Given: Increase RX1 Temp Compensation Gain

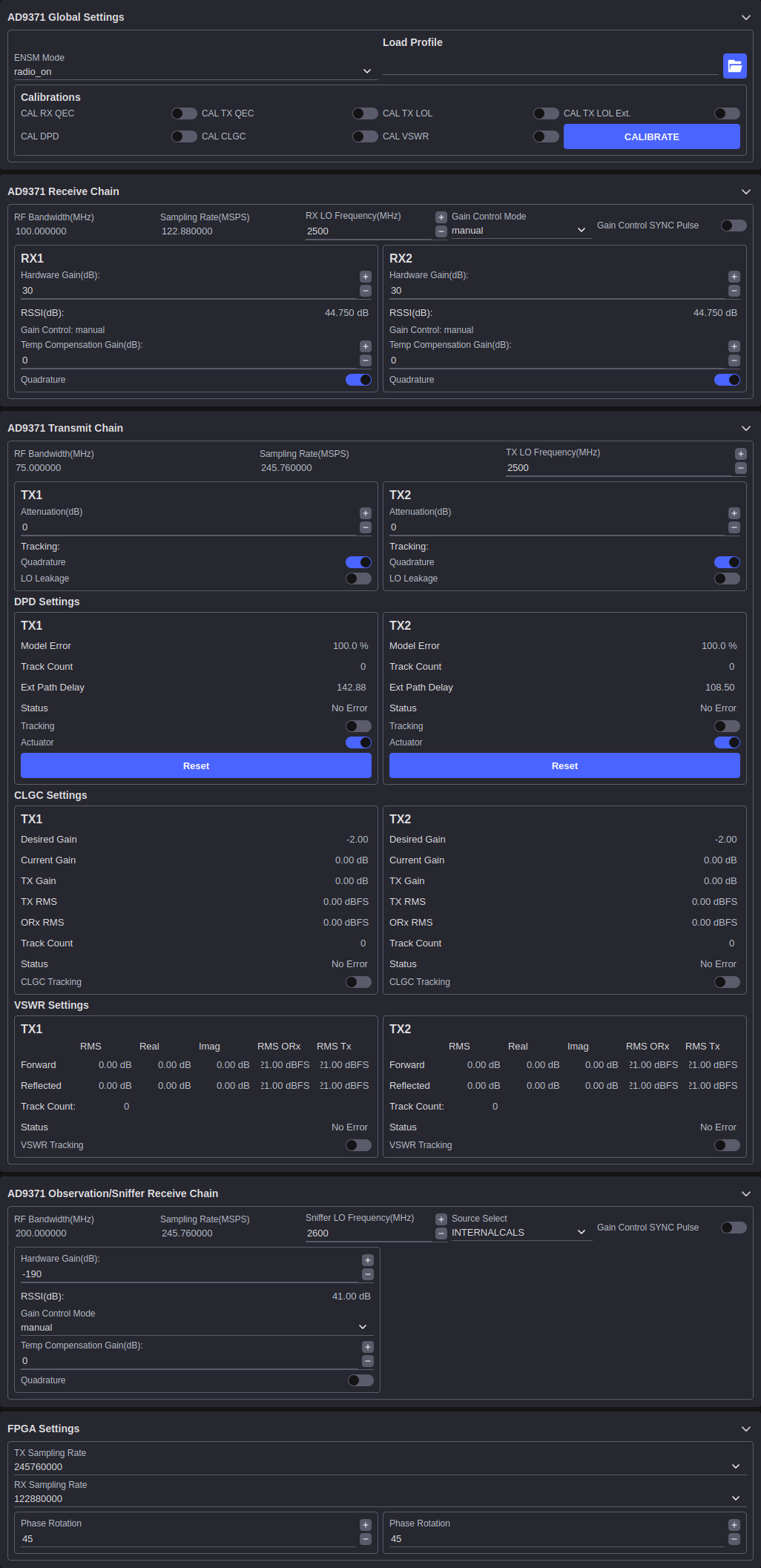Looking at the screenshot, I should click(x=365, y=346).
